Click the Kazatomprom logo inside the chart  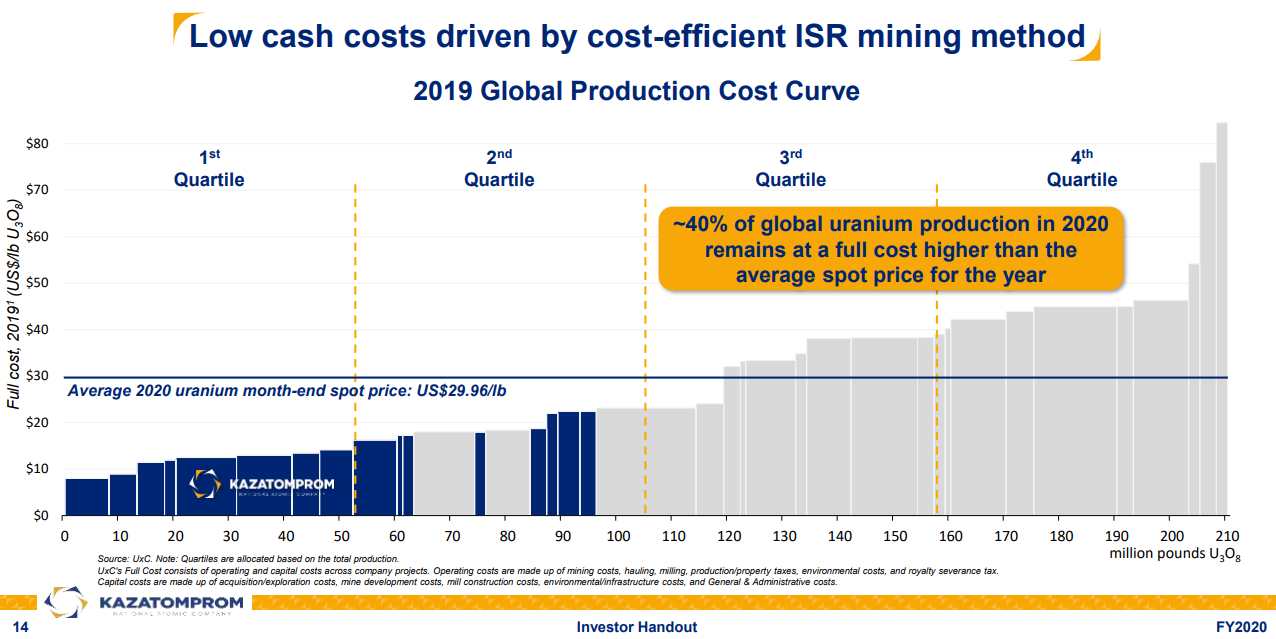coord(262,486)
